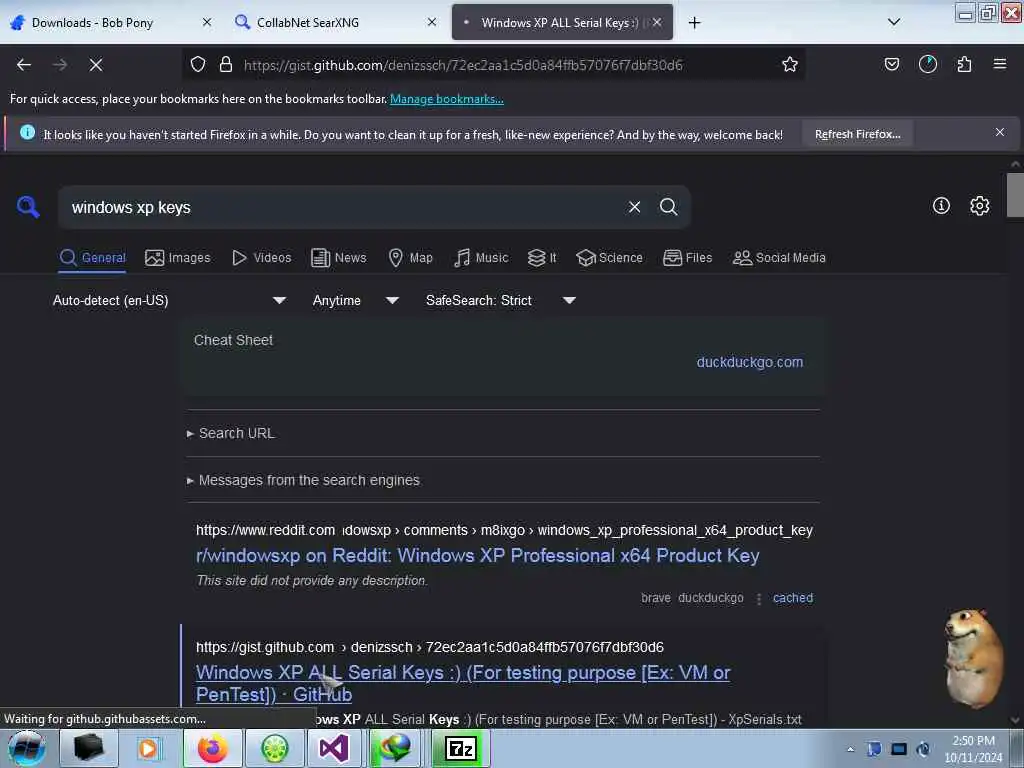Open Firefox account profile icon
This screenshot has height=768, width=1024.
(927, 64)
